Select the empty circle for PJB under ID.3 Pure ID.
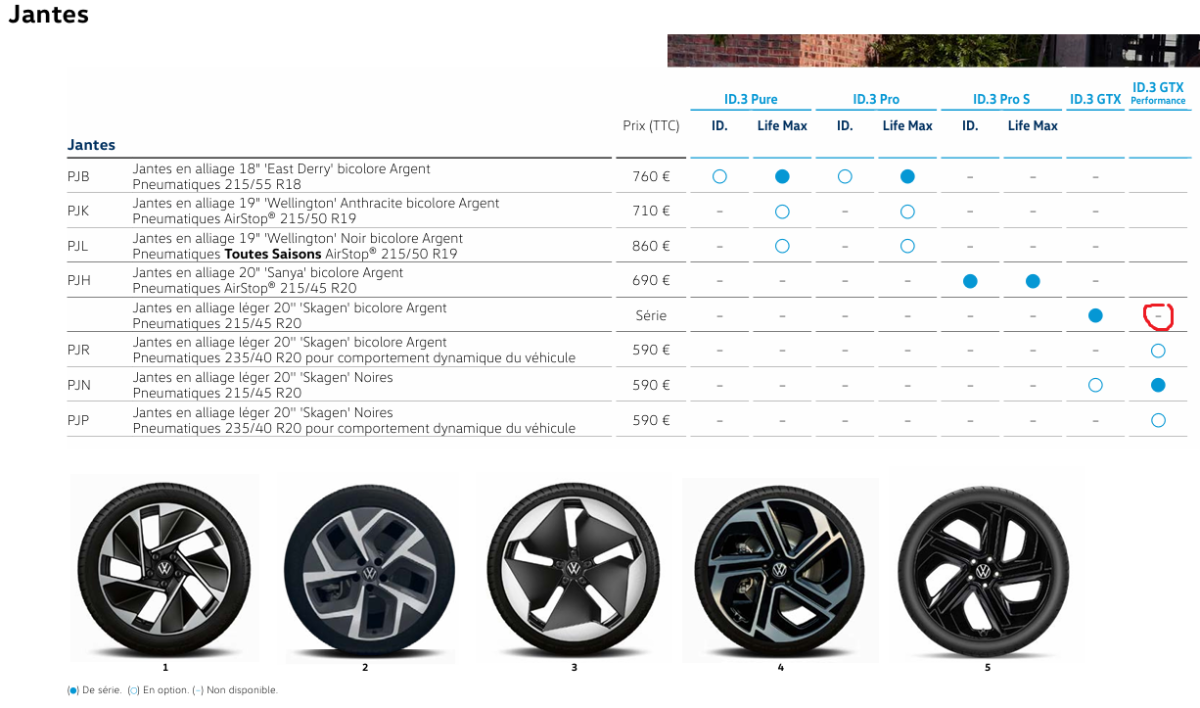The height and width of the screenshot is (708, 1200). pyautogui.click(x=719, y=177)
